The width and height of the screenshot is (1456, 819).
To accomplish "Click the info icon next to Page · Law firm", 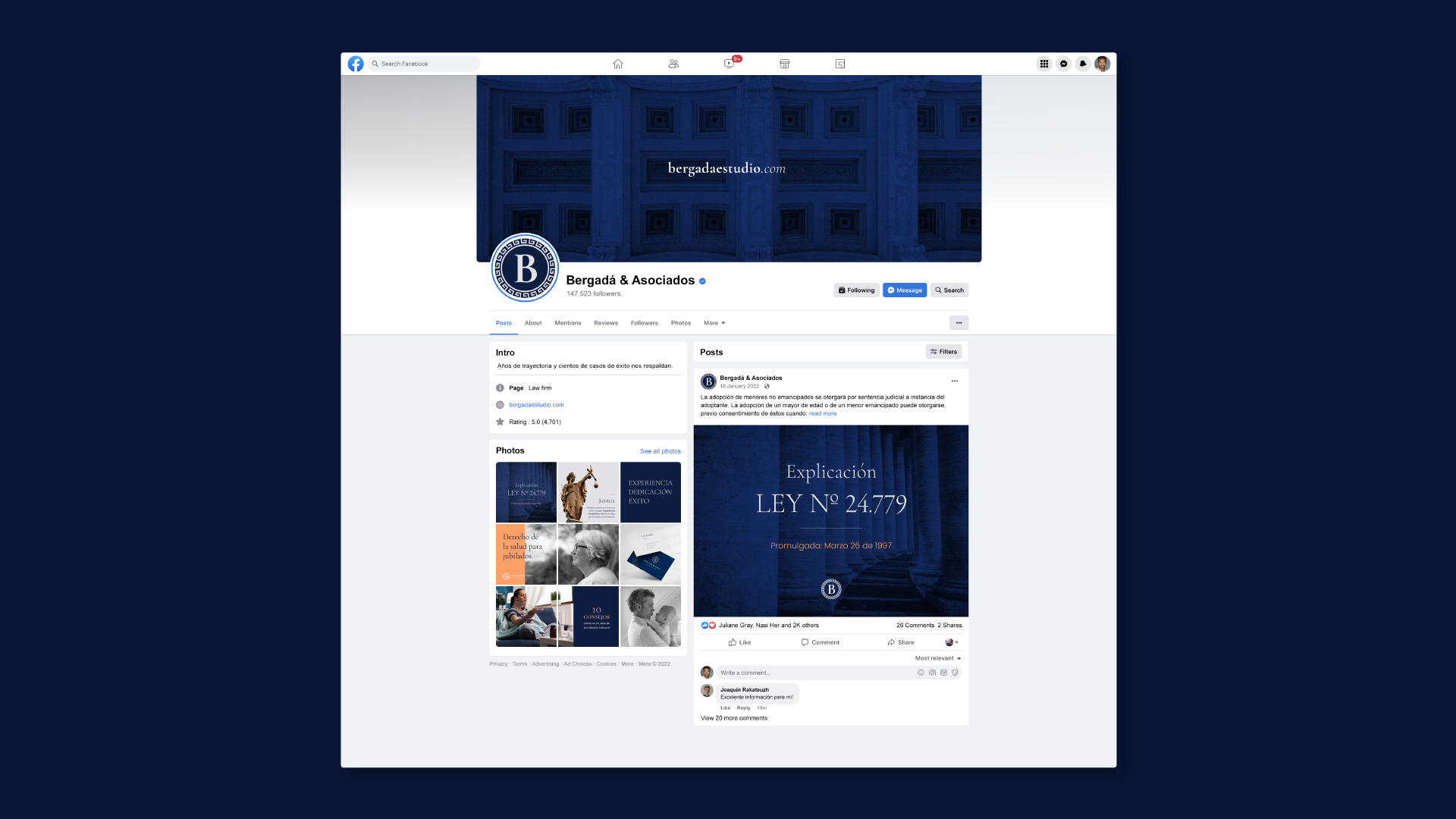I will pos(500,388).
